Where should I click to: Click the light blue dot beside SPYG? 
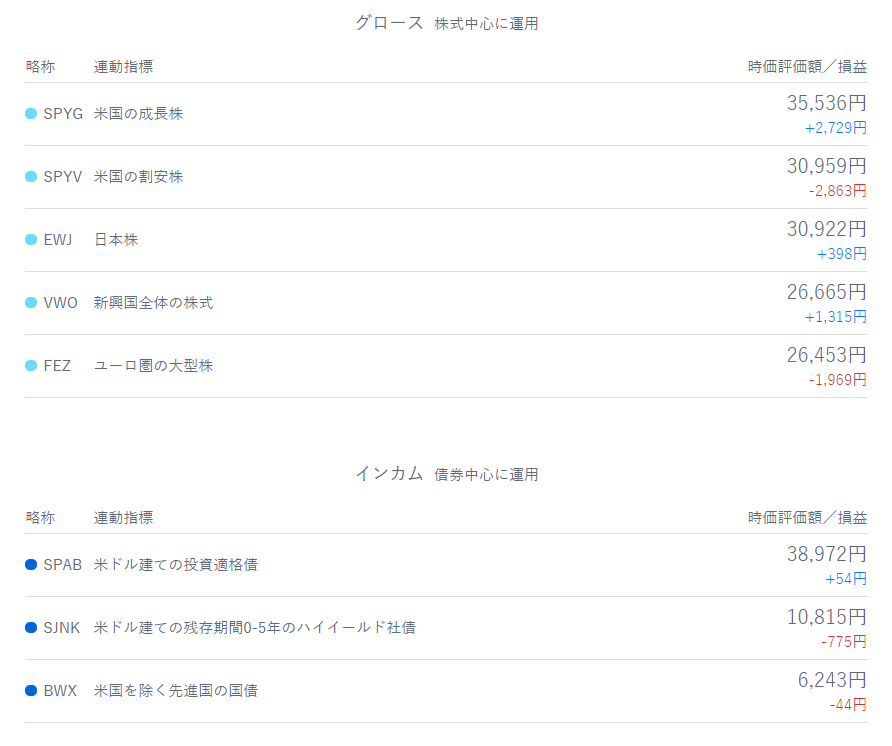tap(31, 114)
